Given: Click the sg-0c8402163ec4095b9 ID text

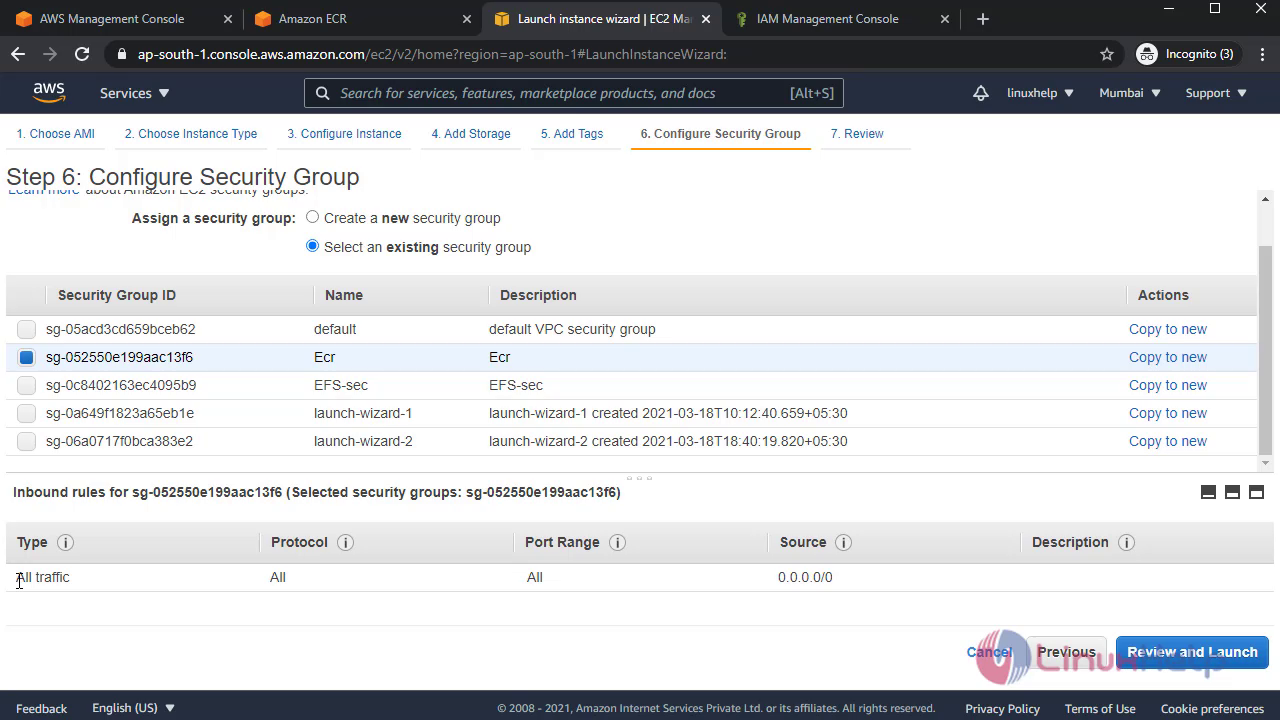Looking at the screenshot, I should pos(121,385).
